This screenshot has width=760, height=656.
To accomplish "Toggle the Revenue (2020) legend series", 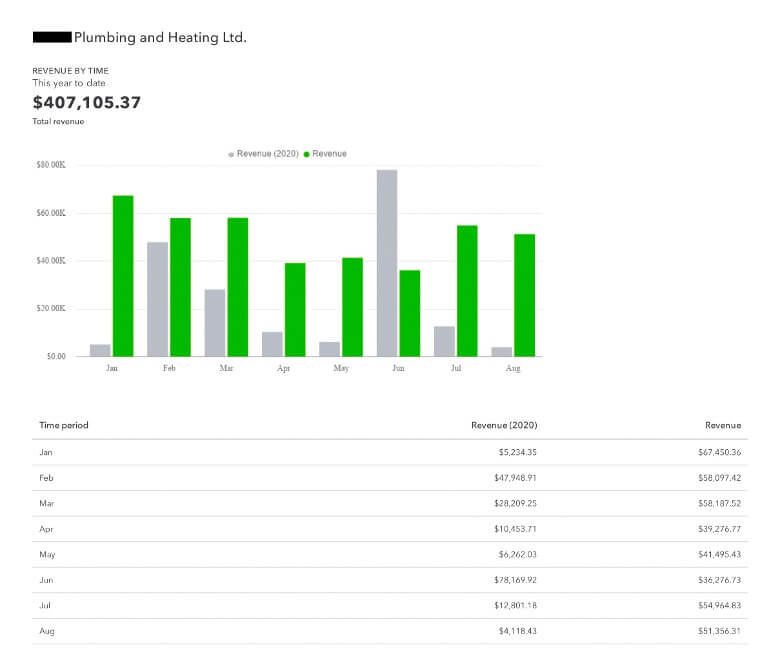I will point(267,153).
